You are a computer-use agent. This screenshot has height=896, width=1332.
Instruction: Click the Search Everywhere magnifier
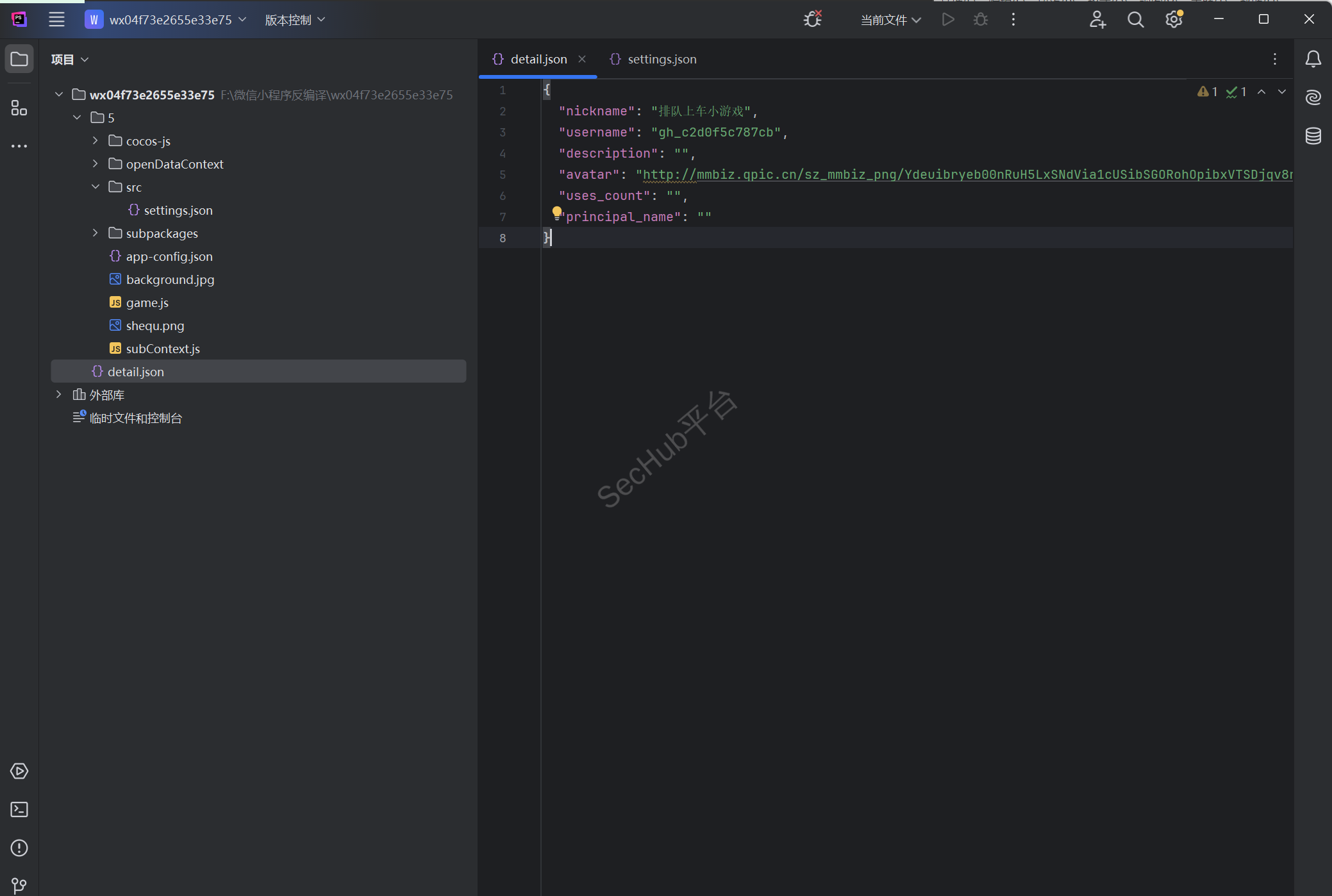click(1135, 20)
